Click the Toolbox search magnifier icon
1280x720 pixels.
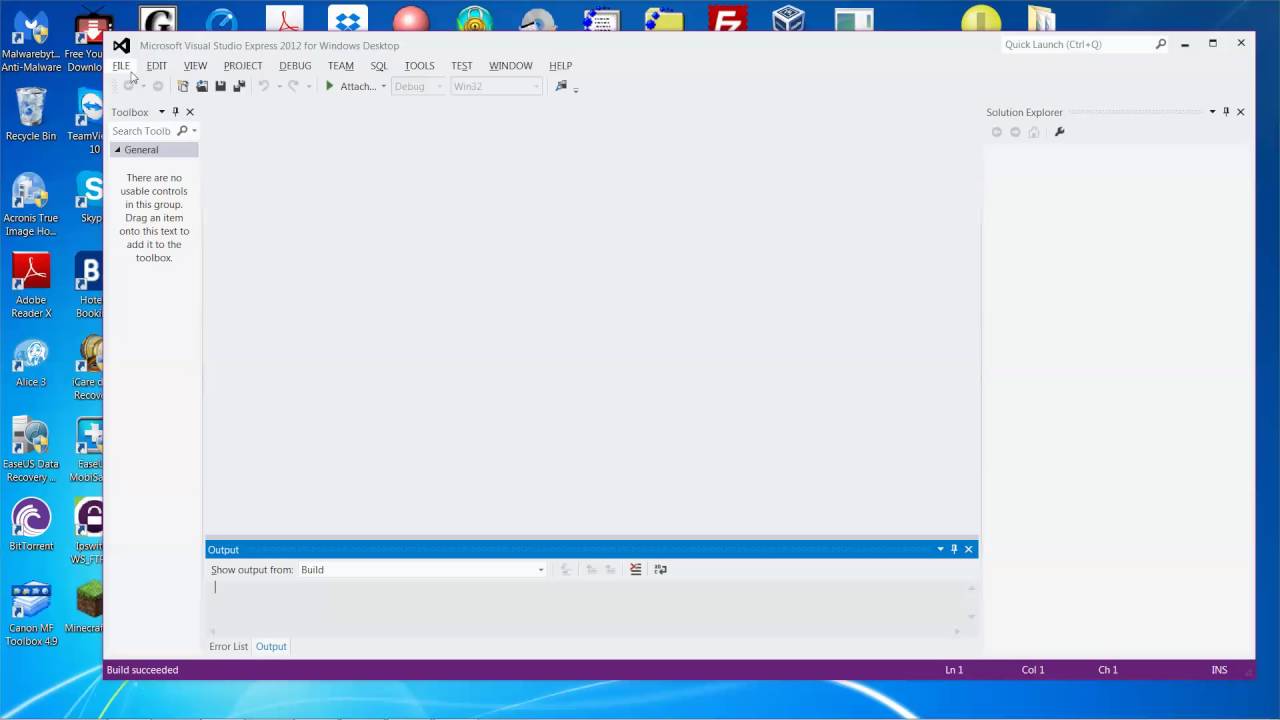(x=182, y=131)
